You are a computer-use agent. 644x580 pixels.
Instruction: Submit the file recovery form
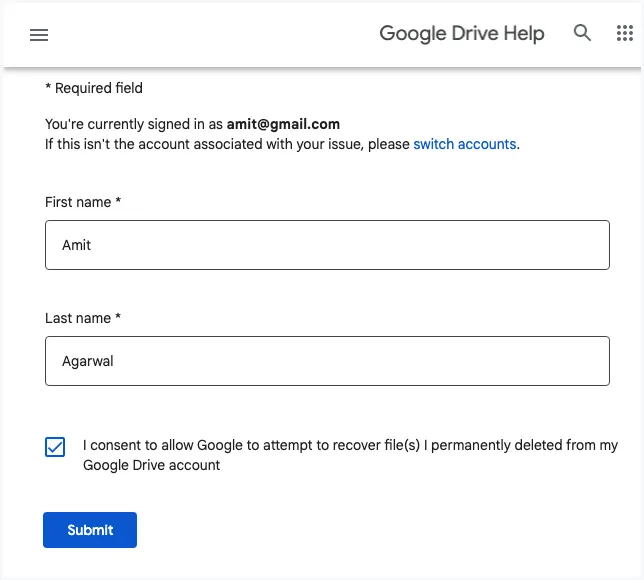point(90,530)
